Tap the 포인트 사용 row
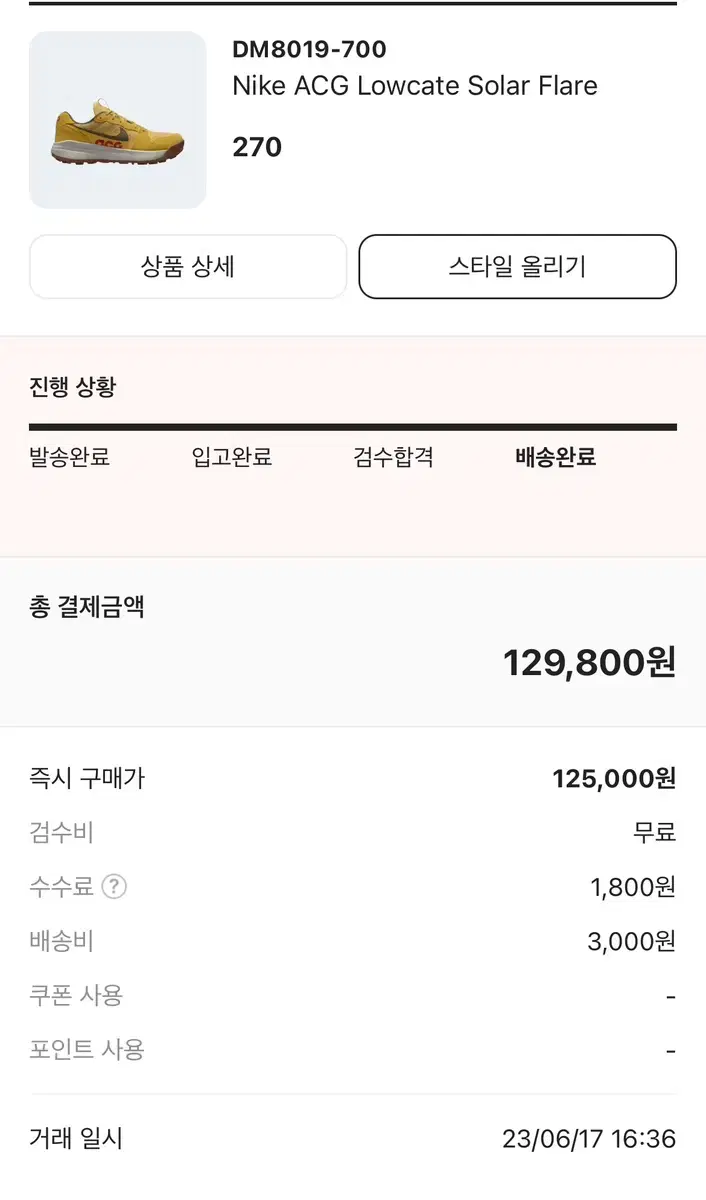Viewport: 706px width, 1200px height. click(353, 1050)
